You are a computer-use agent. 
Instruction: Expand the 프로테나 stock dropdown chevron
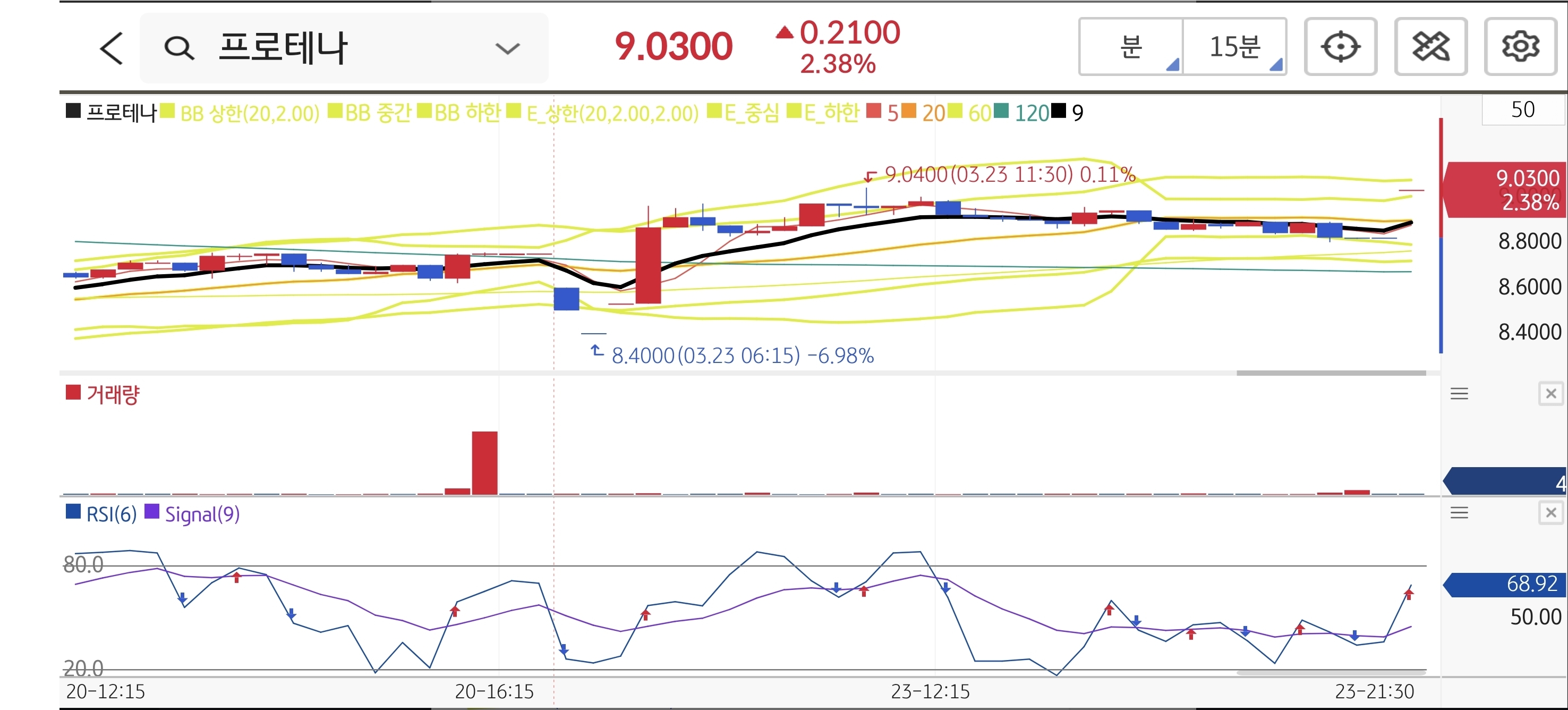click(507, 48)
